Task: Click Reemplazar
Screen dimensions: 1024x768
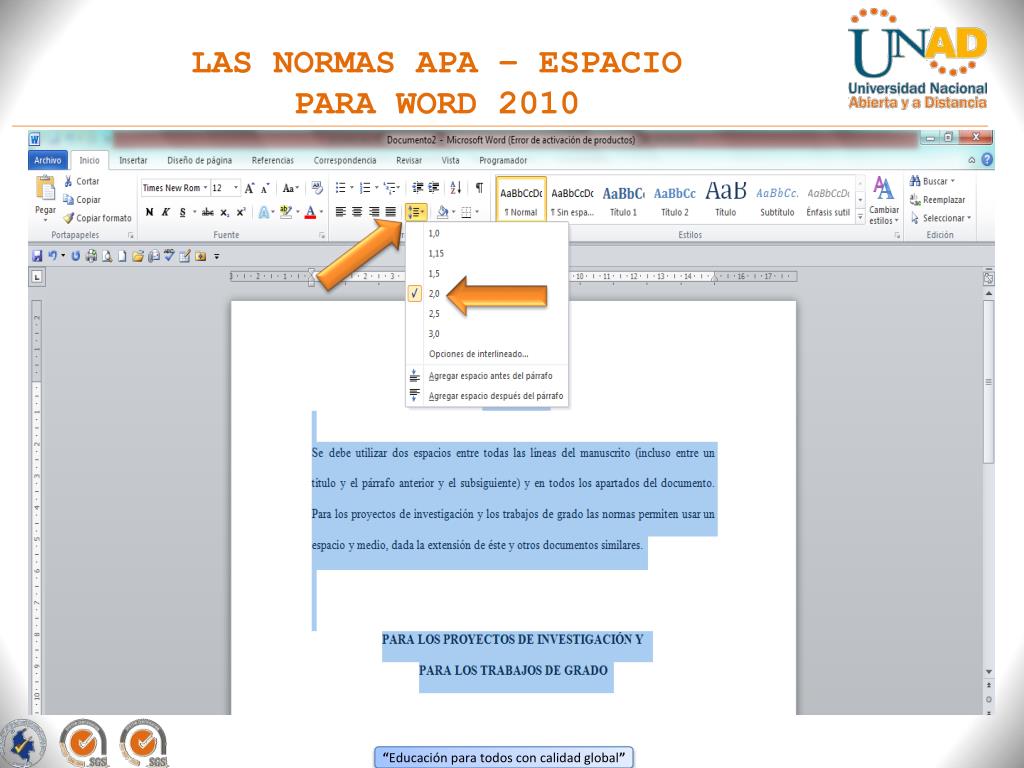Action: 937,200
